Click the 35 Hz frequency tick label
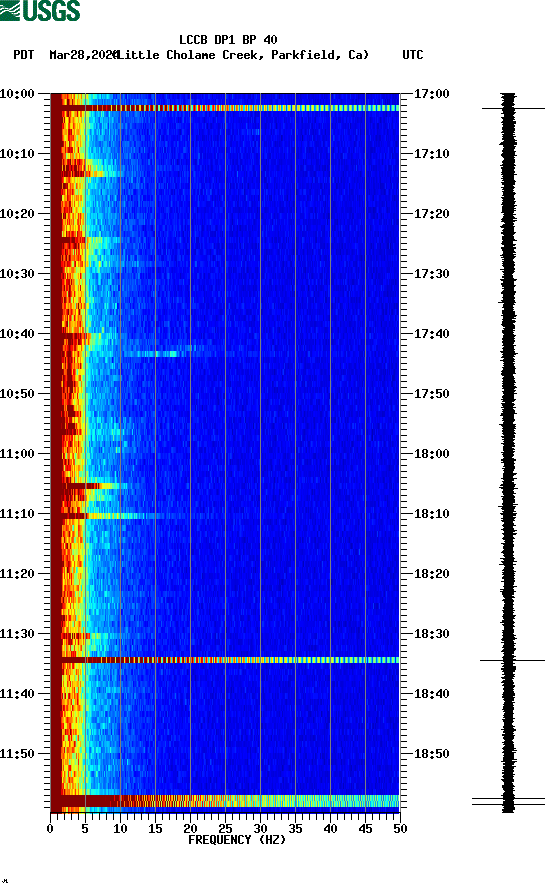Viewport: 552px width, 892px height. coord(295,829)
